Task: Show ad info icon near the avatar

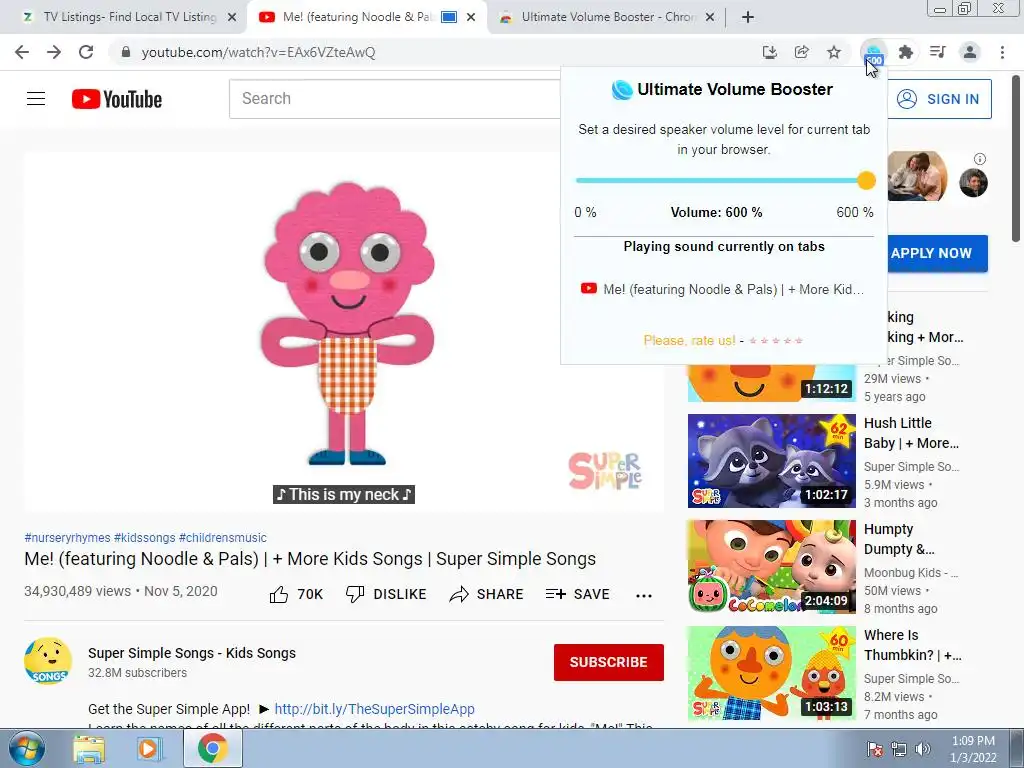Action: tap(980, 159)
